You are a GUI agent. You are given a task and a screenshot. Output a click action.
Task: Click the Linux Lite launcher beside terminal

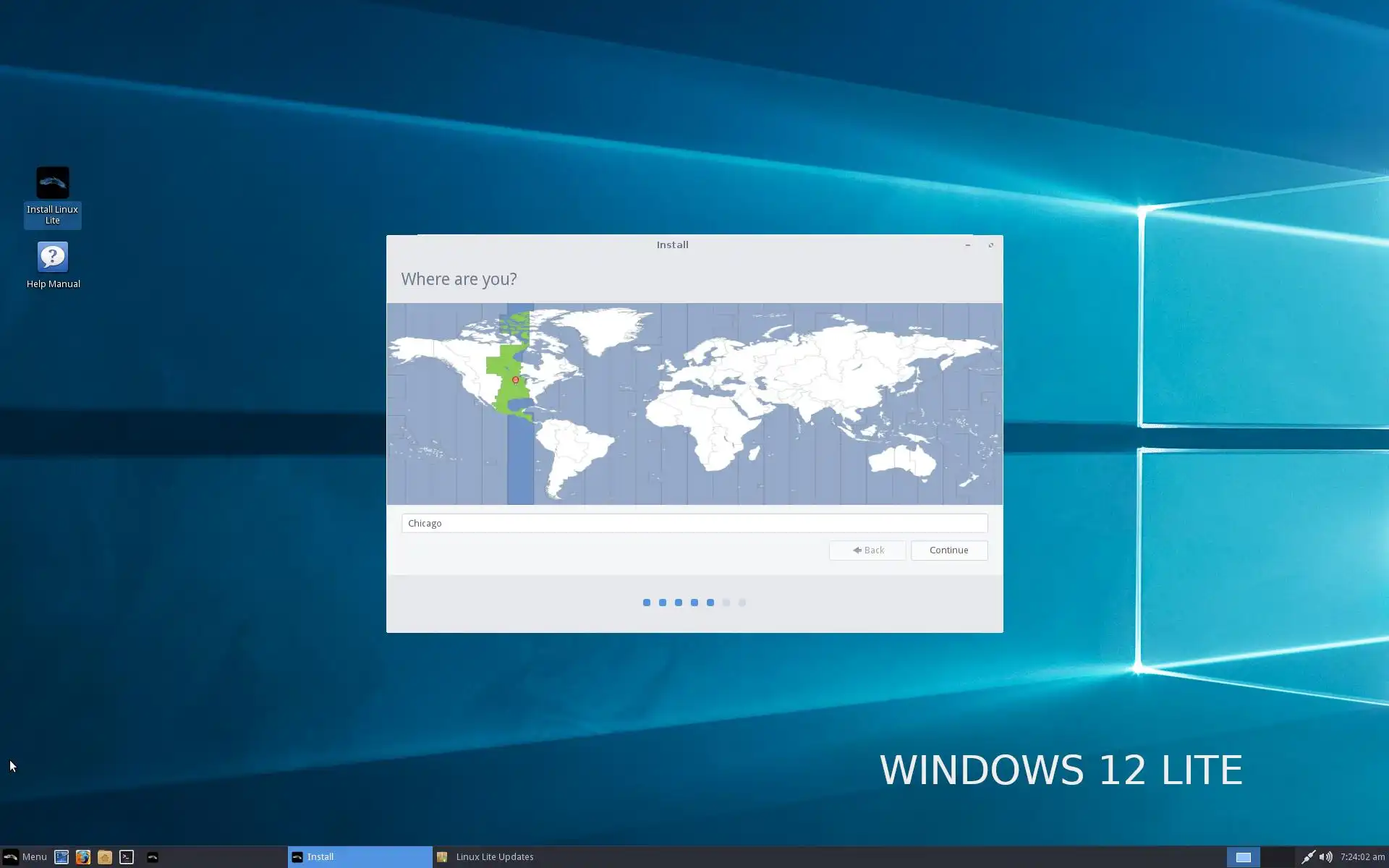pos(153,857)
